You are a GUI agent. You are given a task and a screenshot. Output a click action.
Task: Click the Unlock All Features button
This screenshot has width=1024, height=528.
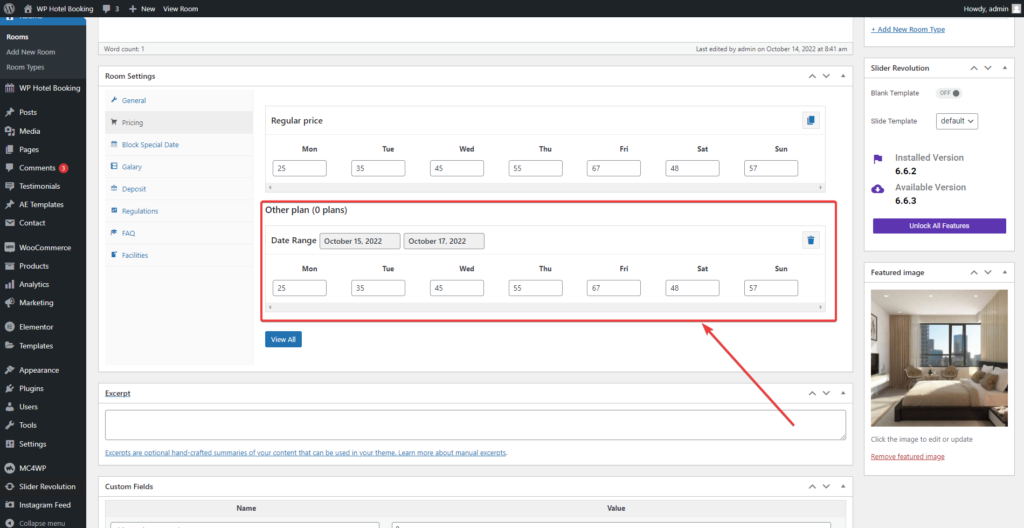[x=939, y=225]
